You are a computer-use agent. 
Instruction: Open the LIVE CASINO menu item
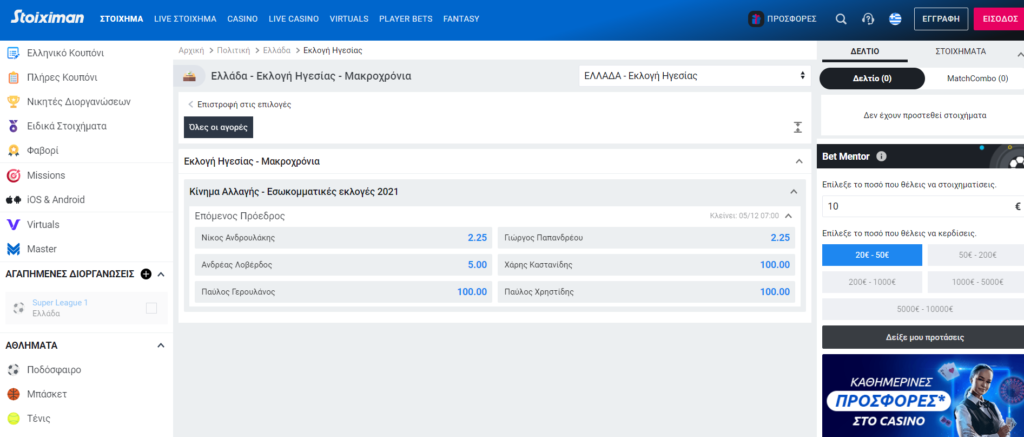click(293, 19)
